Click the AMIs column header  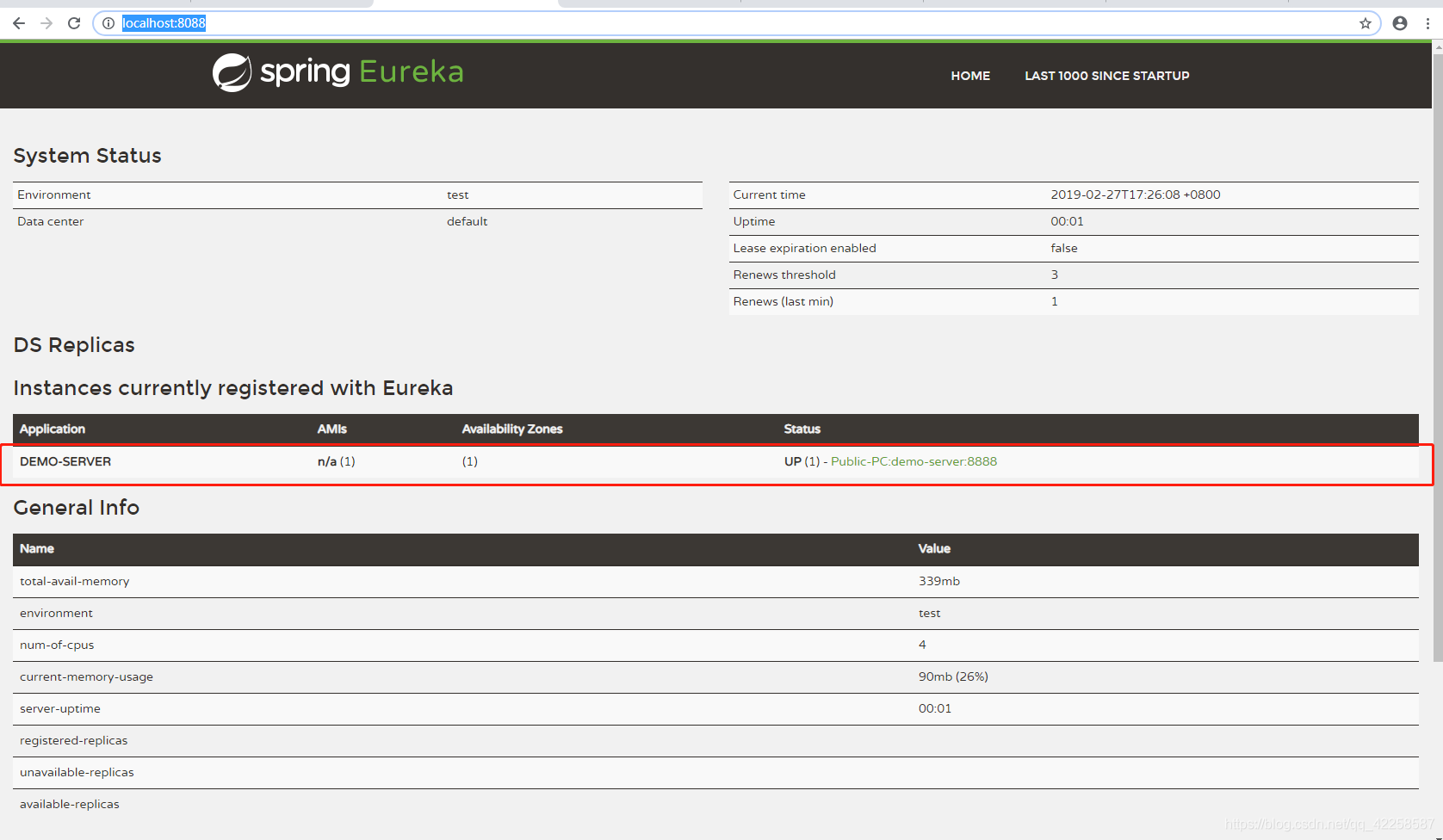[332, 429]
